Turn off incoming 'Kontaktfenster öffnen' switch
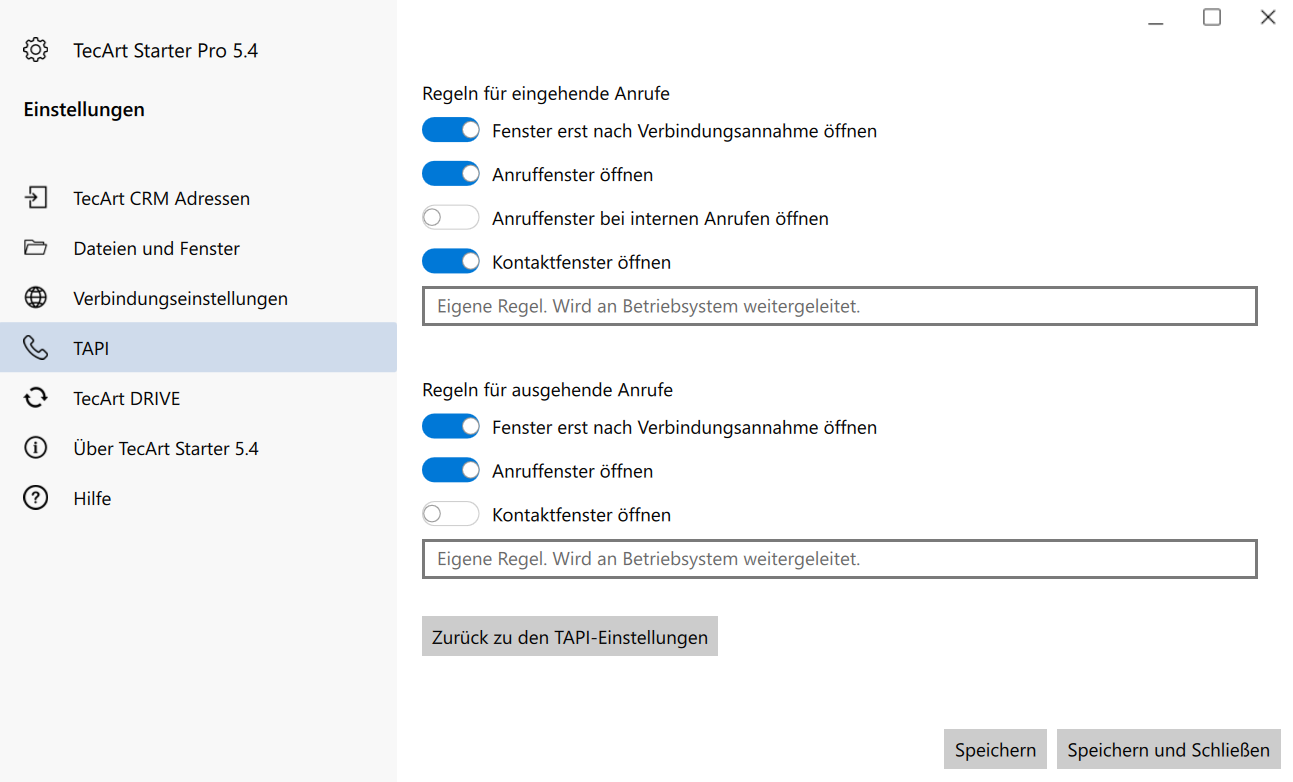Viewport: 1293px width, 782px height. pos(451,262)
